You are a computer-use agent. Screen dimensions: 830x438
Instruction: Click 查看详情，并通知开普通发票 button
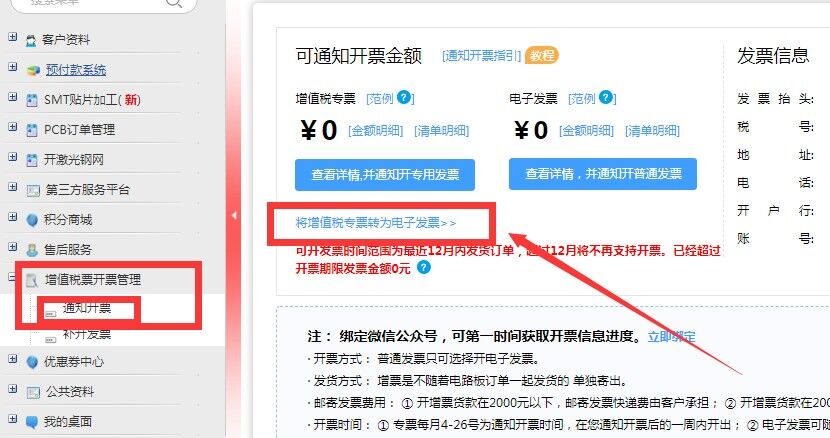point(603,174)
